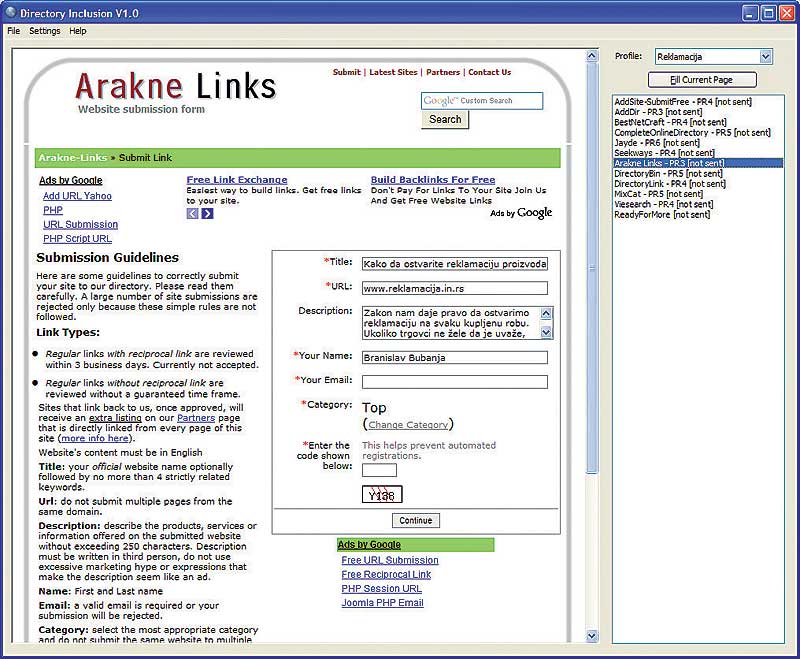Open the PHP ad link

tap(53, 210)
